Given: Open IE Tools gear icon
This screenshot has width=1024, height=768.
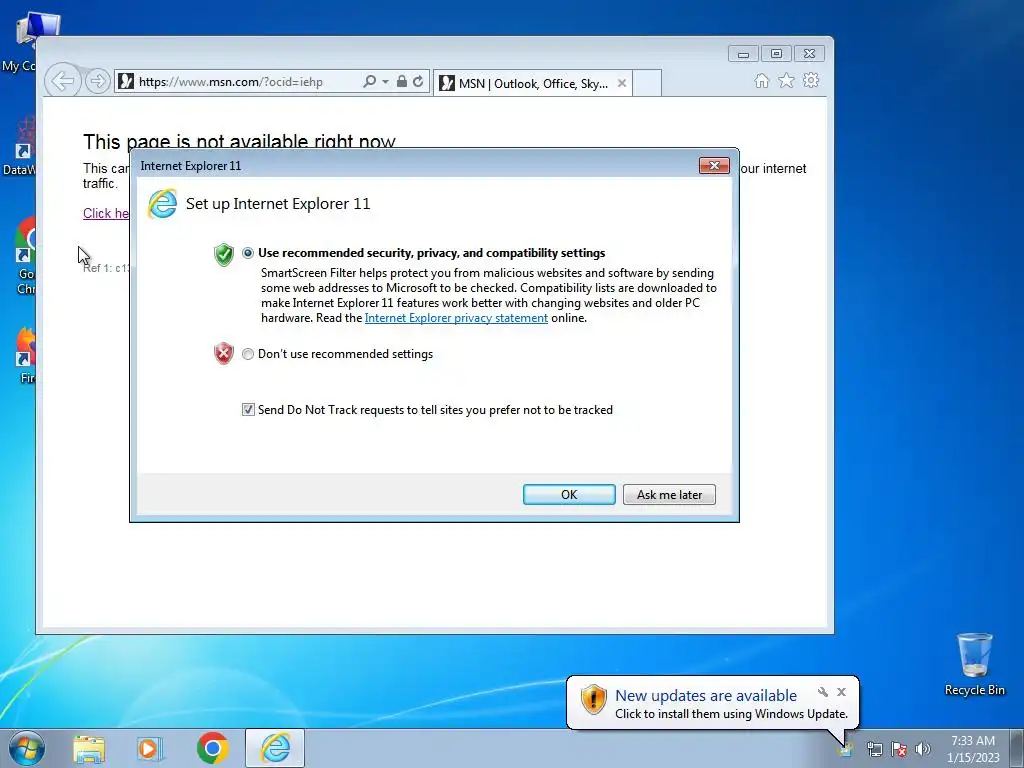Looking at the screenshot, I should [811, 80].
